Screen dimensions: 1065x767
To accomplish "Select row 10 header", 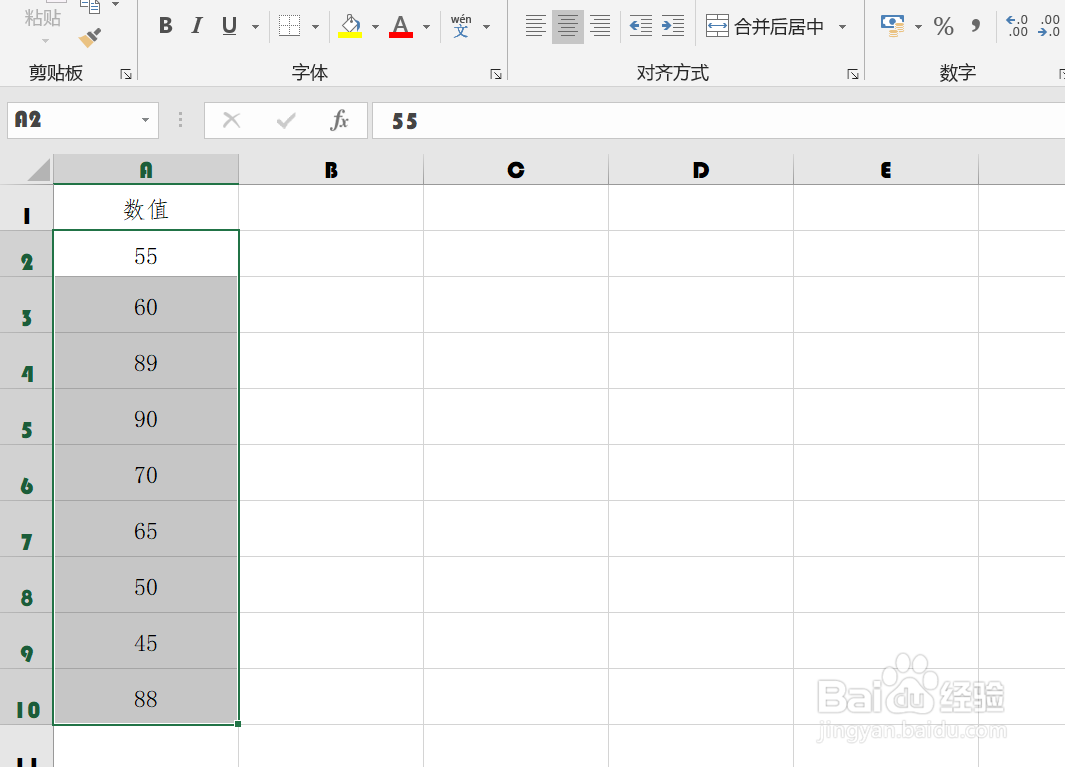I will click(x=26, y=697).
